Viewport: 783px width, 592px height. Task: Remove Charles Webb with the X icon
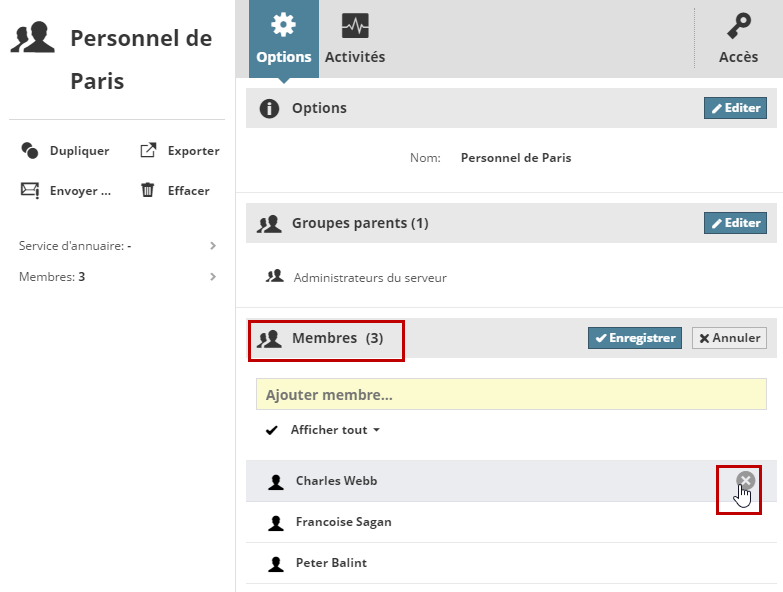(745, 481)
